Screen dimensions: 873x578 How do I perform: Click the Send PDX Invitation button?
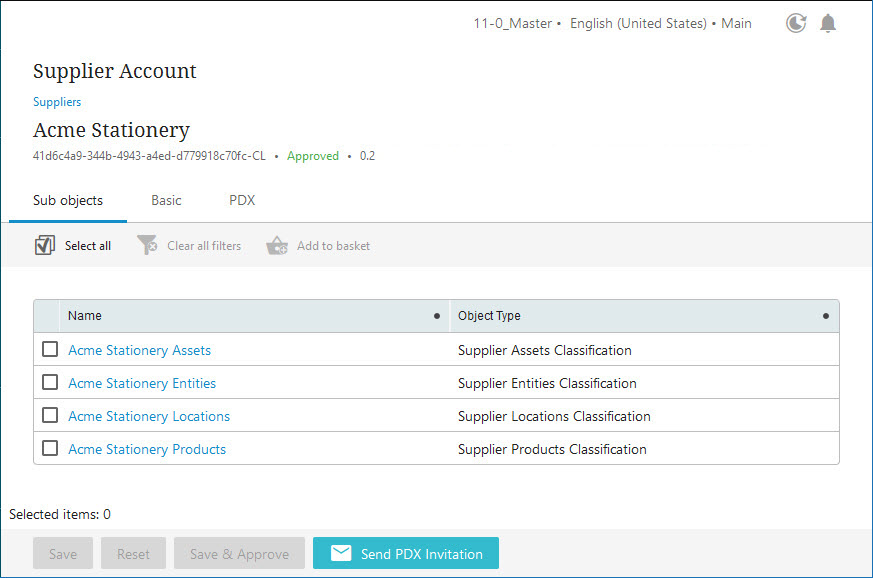[406, 553]
